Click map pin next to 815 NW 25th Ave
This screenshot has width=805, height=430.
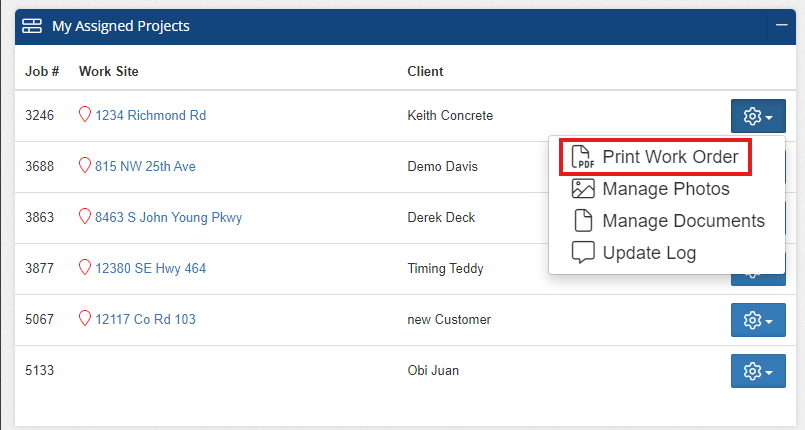tap(85, 165)
